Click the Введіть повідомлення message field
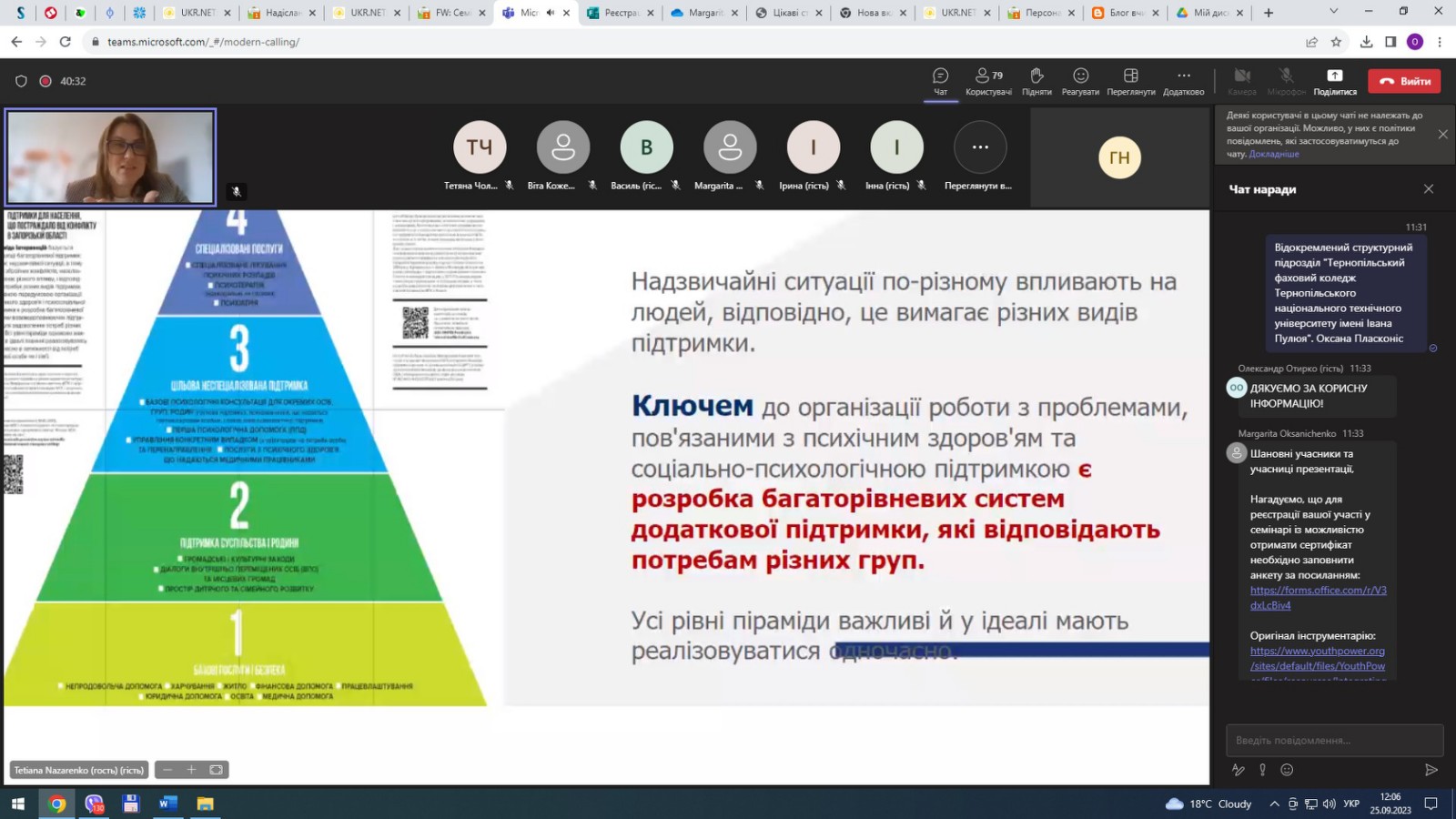 tap(1334, 740)
